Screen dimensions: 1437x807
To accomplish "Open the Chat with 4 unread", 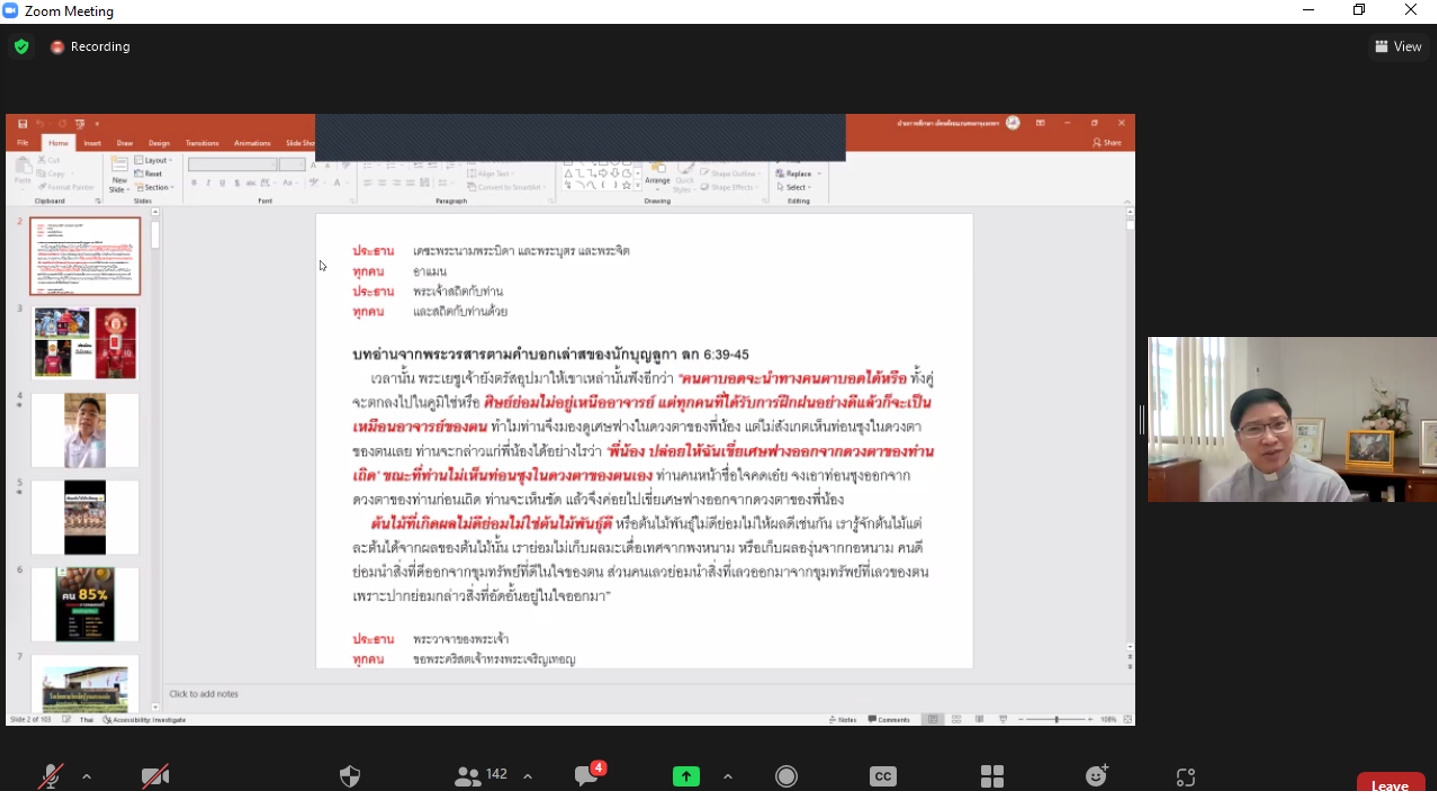I will point(589,775).
